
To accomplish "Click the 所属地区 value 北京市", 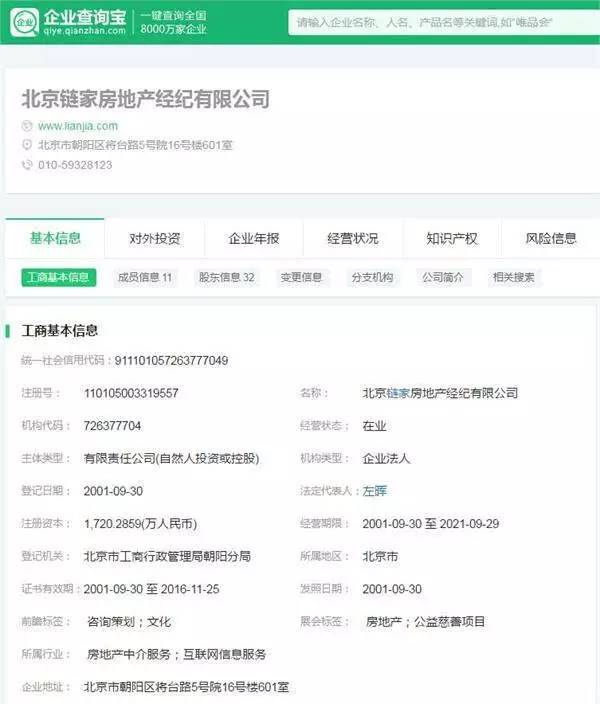I will pyautogui.click(x=380, y=556).
